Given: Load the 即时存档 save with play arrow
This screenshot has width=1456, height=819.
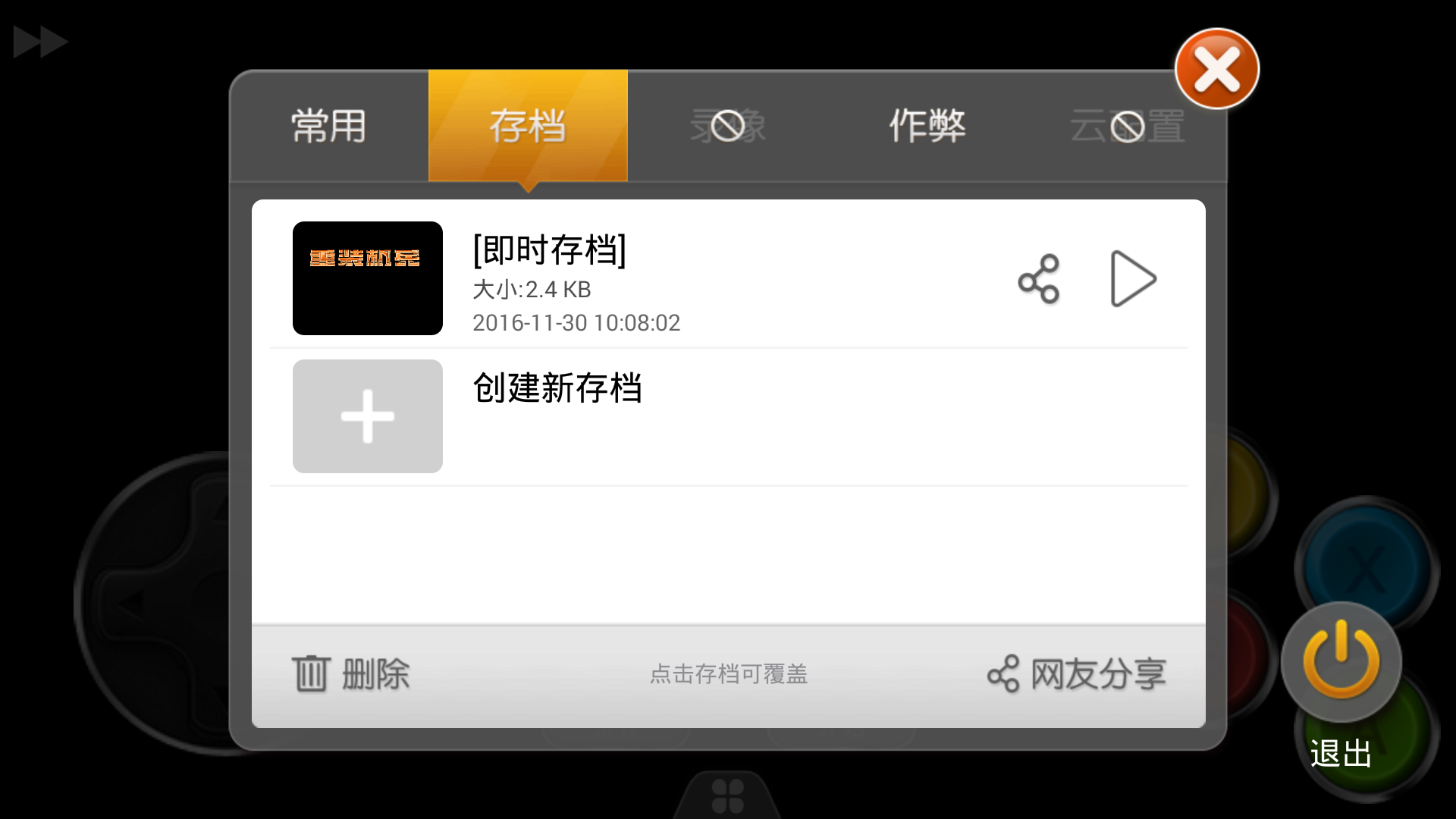Looking at the screenshot, I should tap(1133, 279).
